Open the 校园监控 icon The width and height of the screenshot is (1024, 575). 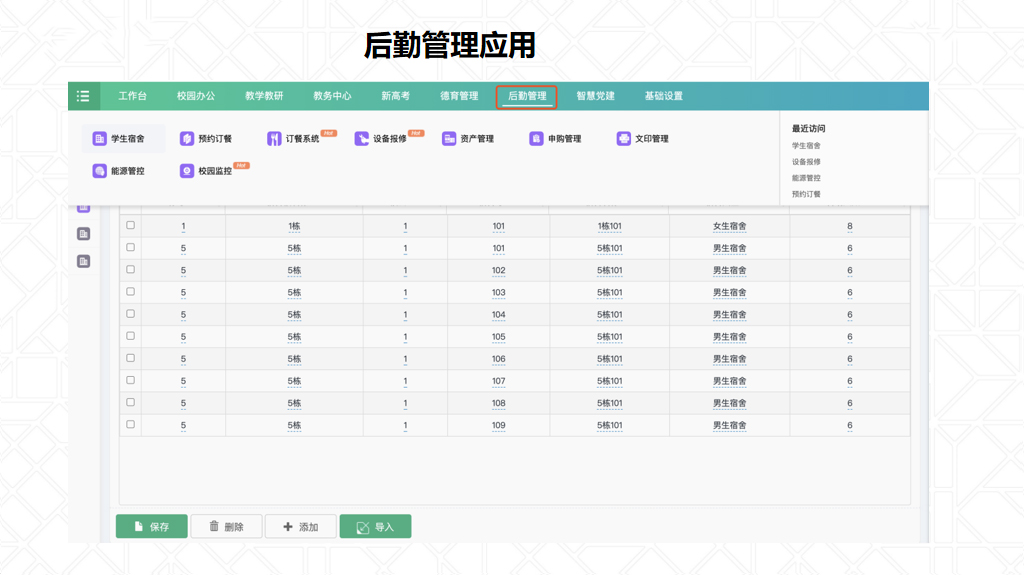pos(187,171)
